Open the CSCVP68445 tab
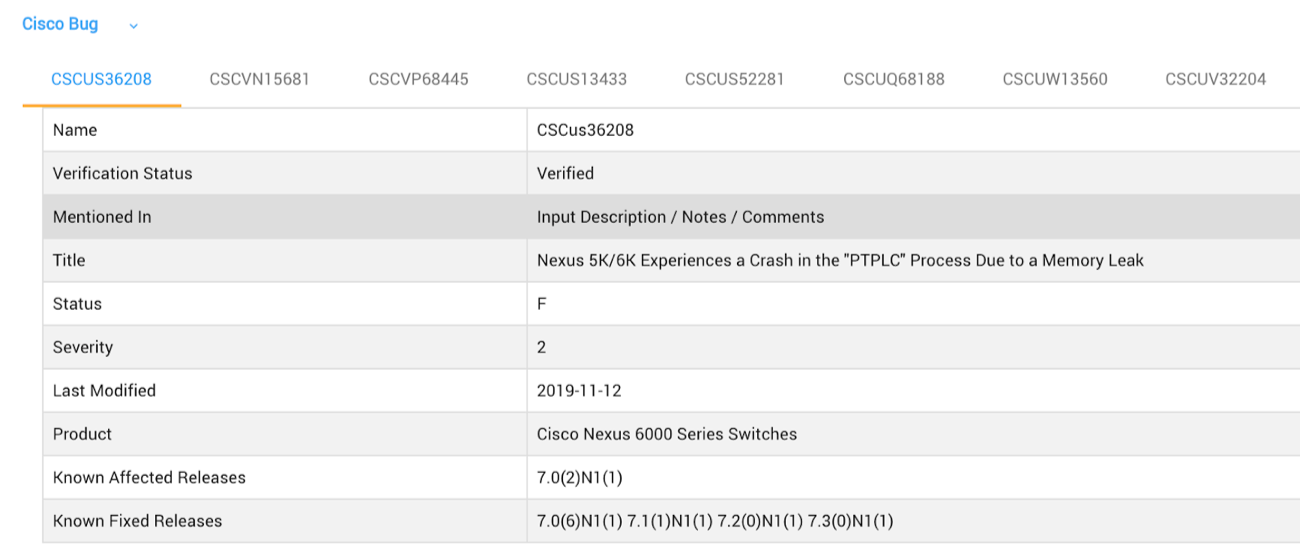This screenshot has height=552, width=1300. [x=418, y=79]
